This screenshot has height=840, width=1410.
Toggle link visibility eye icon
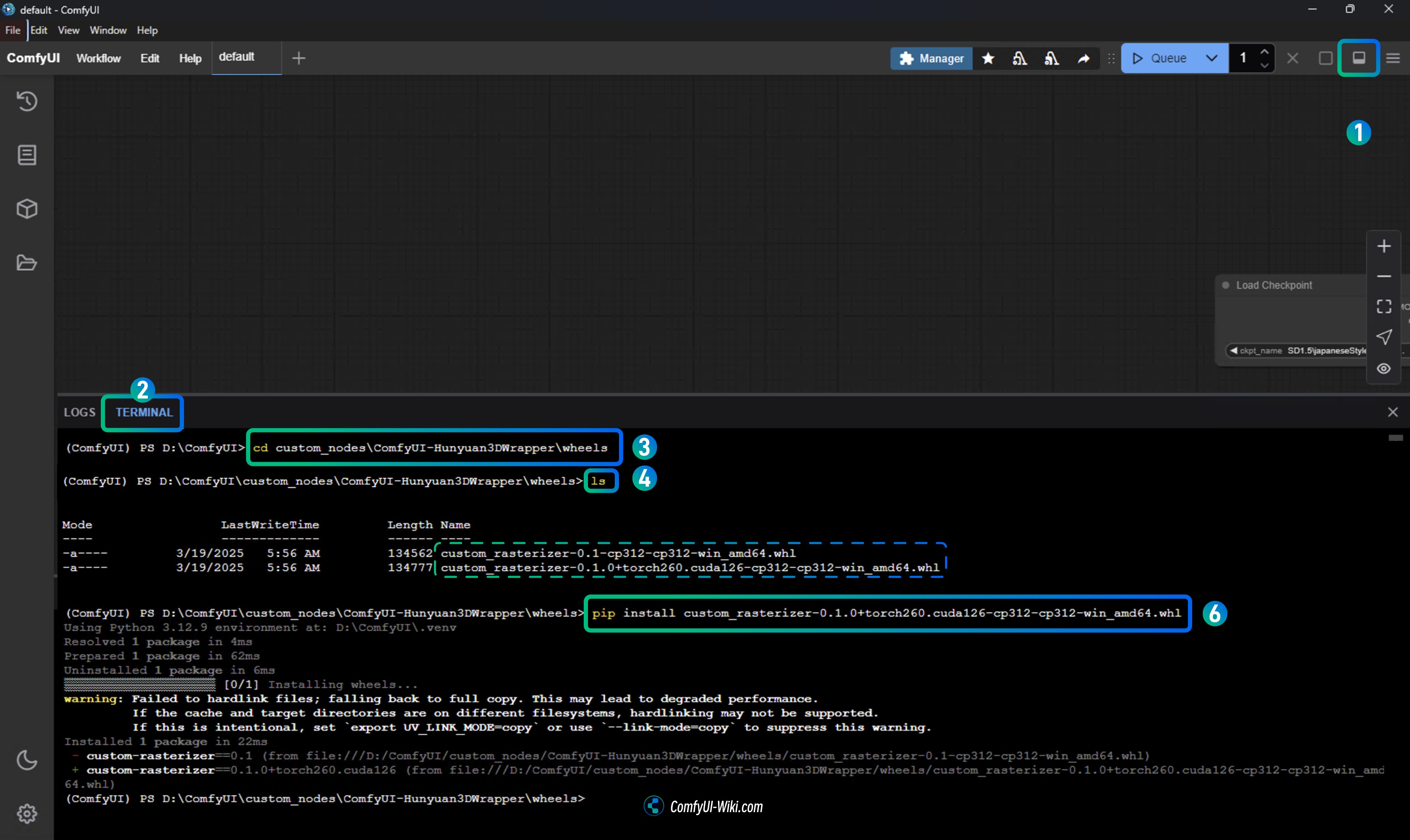(1384, 368)
